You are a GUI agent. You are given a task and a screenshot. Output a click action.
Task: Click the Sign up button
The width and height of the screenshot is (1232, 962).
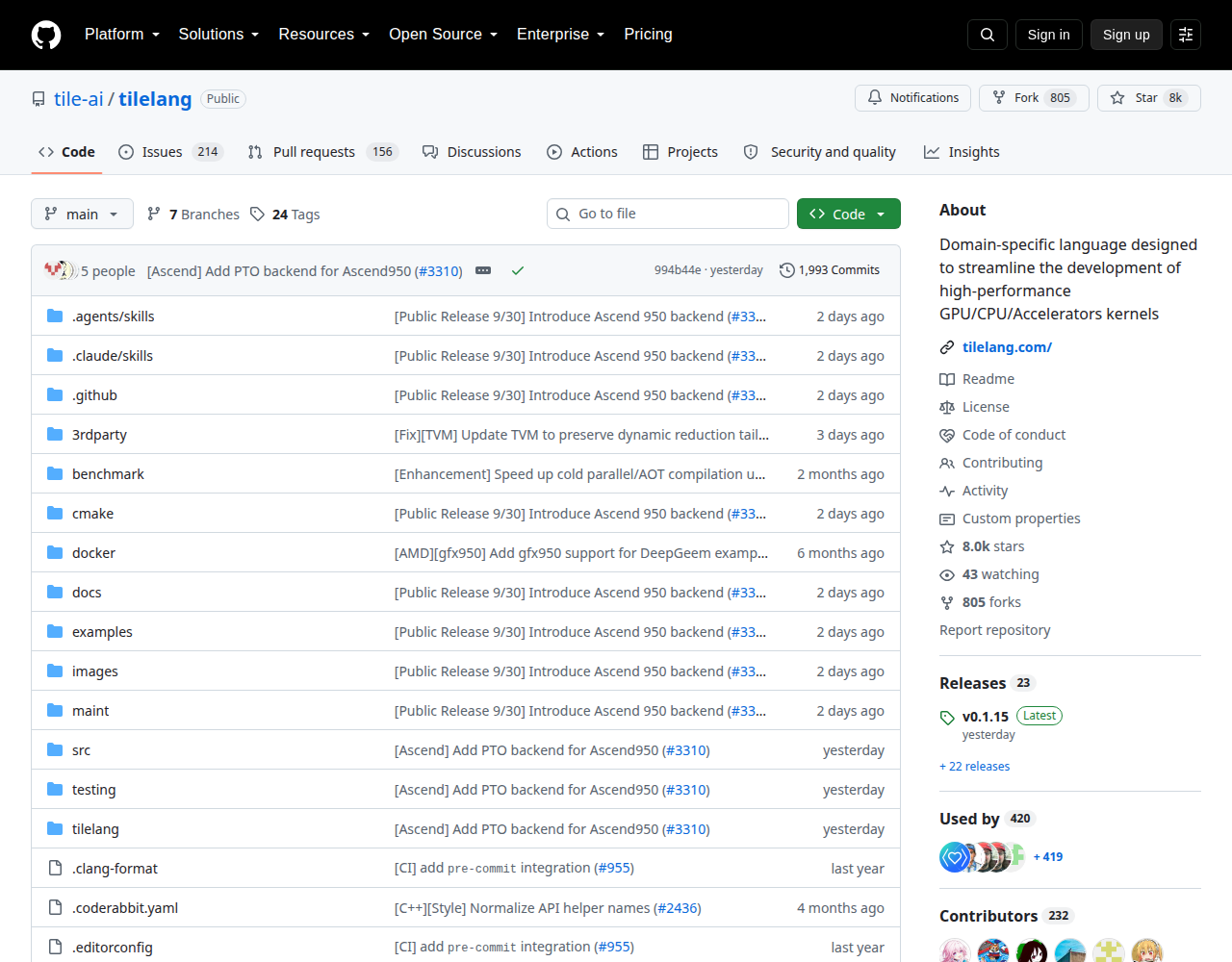click(x=1126, y=35)
